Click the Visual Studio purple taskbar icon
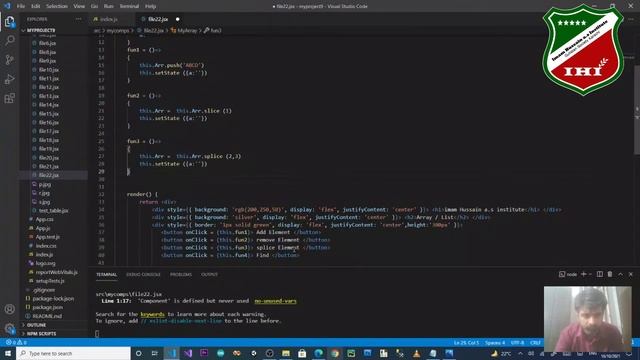This screenshot has width=640, height=360. 188,353
